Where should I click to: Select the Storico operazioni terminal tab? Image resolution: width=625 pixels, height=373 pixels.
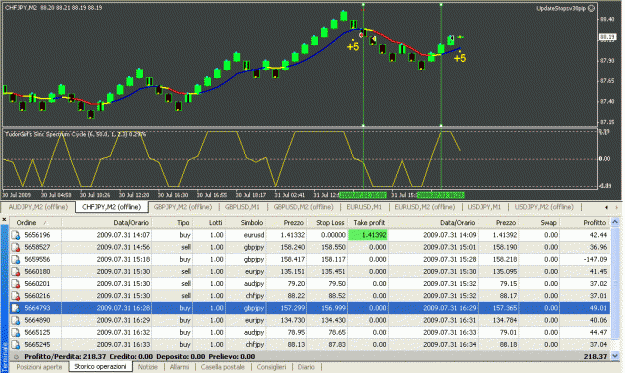[100, 367]
